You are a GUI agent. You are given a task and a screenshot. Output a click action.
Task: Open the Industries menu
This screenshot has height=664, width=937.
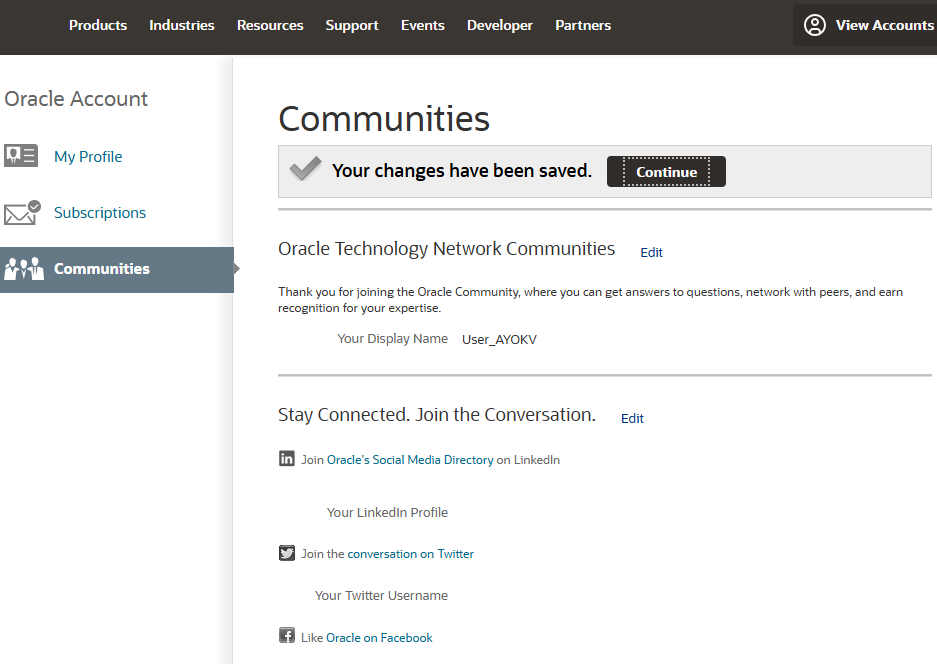click(x=182, y=25)
